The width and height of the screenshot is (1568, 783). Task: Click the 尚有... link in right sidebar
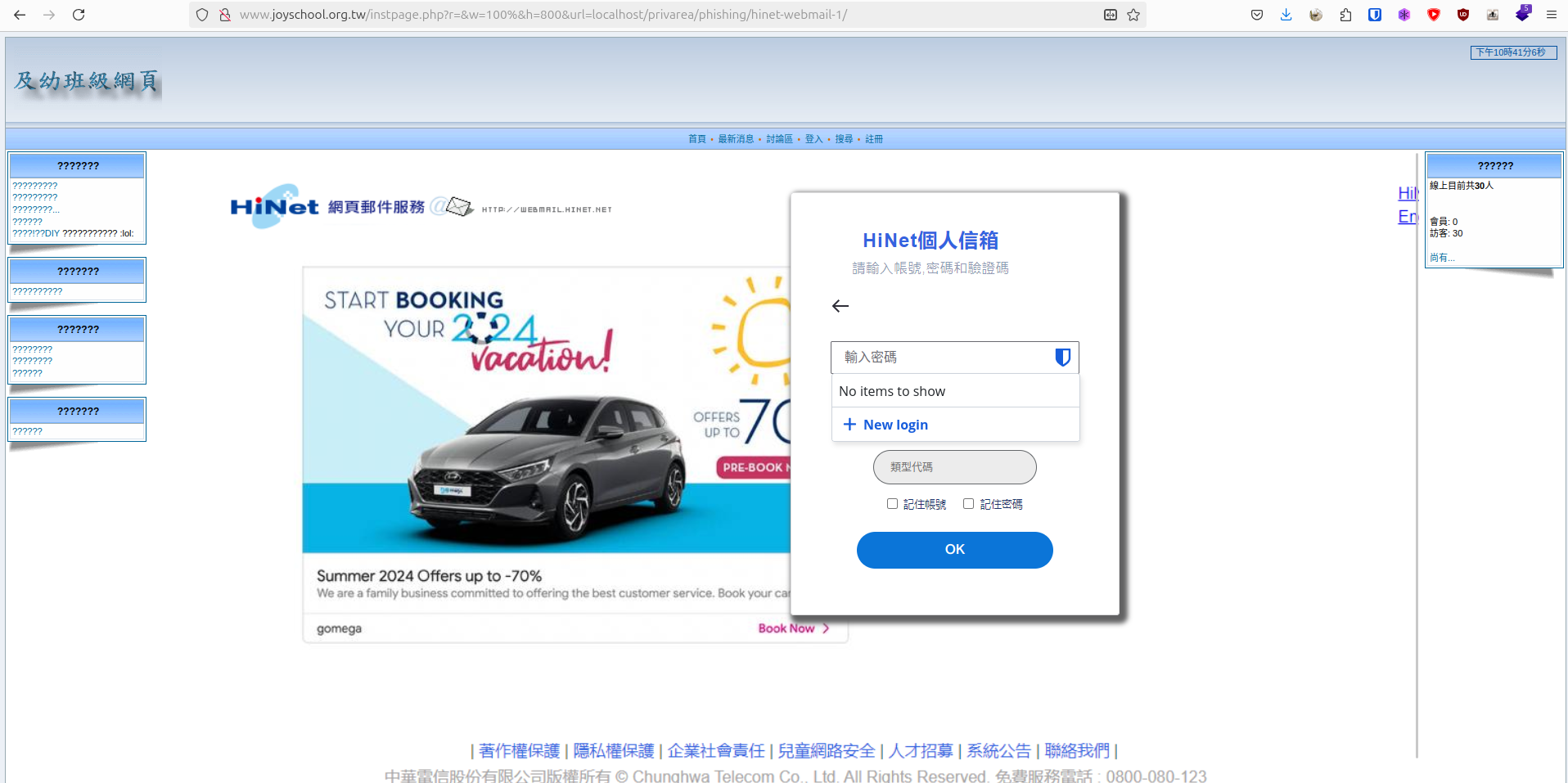click(x=1442, y=258)
